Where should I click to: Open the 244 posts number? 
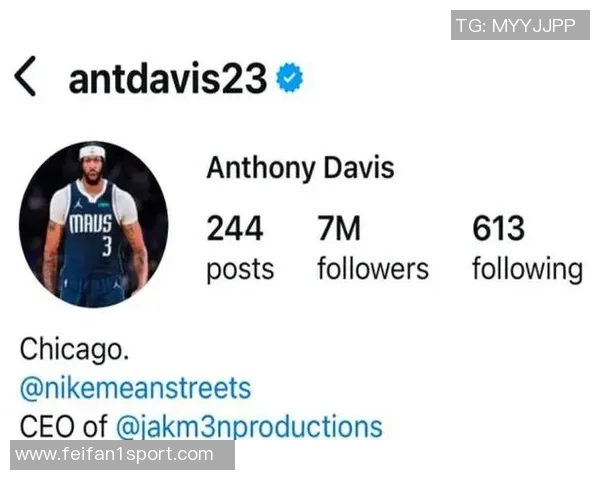point(235,228)
